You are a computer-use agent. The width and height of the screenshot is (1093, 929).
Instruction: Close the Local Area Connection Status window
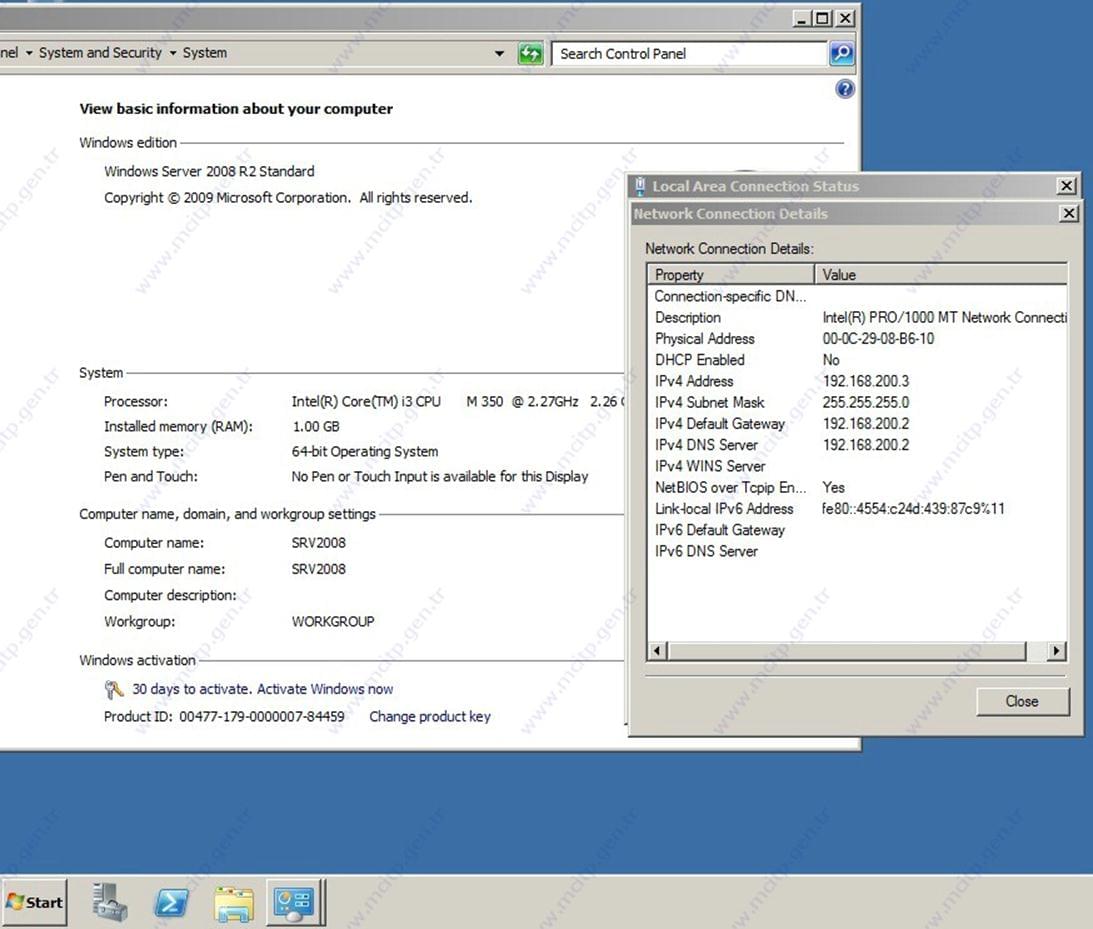[1066, 185]
